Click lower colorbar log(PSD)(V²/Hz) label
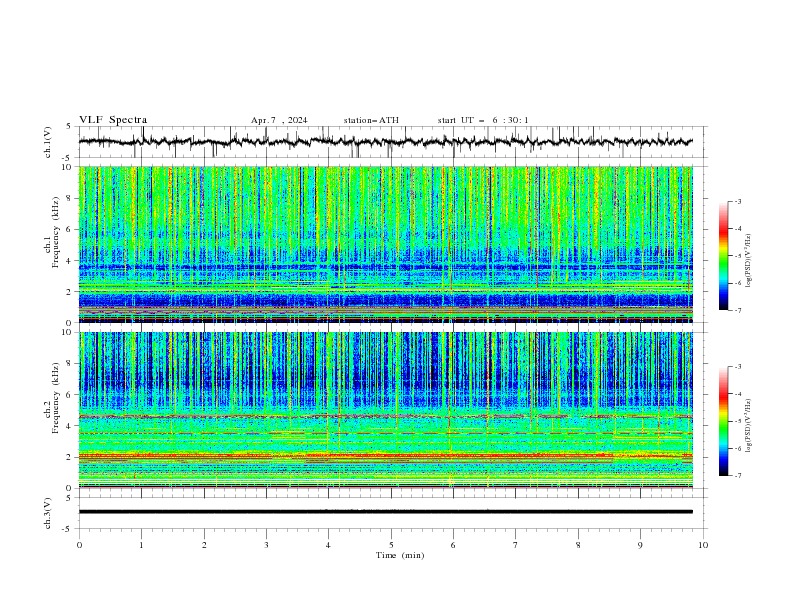 [748, 426]
